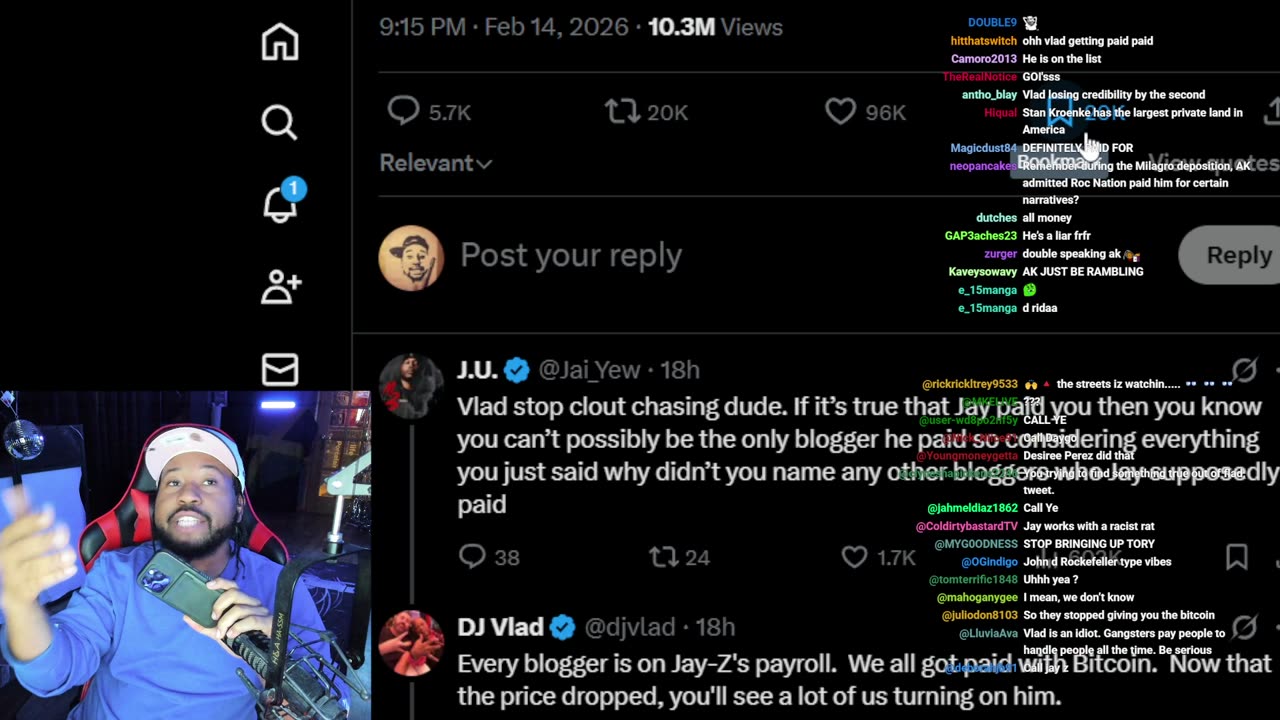The width and height of the screenshot is (1280, 720).
Task: Open the Grok icon on DJ Vlad's reply
Action: point(1244,627)
